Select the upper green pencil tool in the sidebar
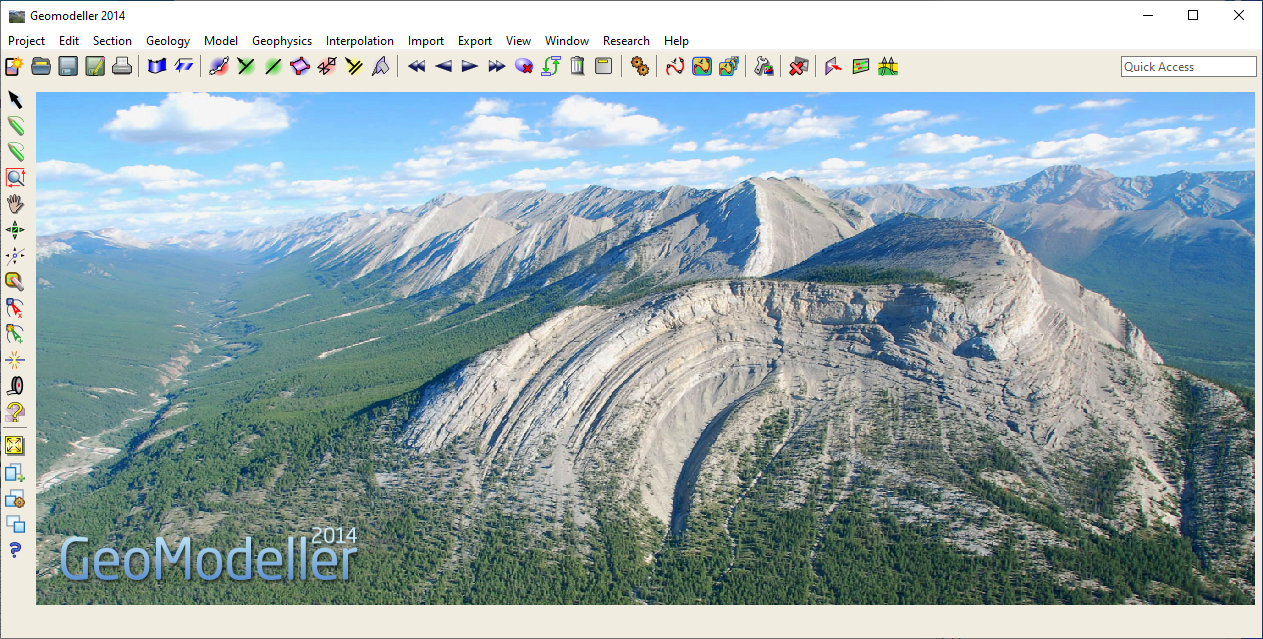Viewport: 1263px width, 639px height. [16, 126]
